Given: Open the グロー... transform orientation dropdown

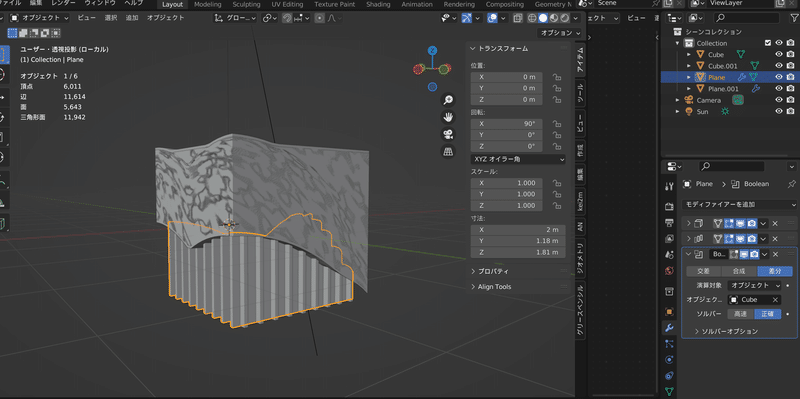Looking at the screenshot, I should (x=236, y=18).
